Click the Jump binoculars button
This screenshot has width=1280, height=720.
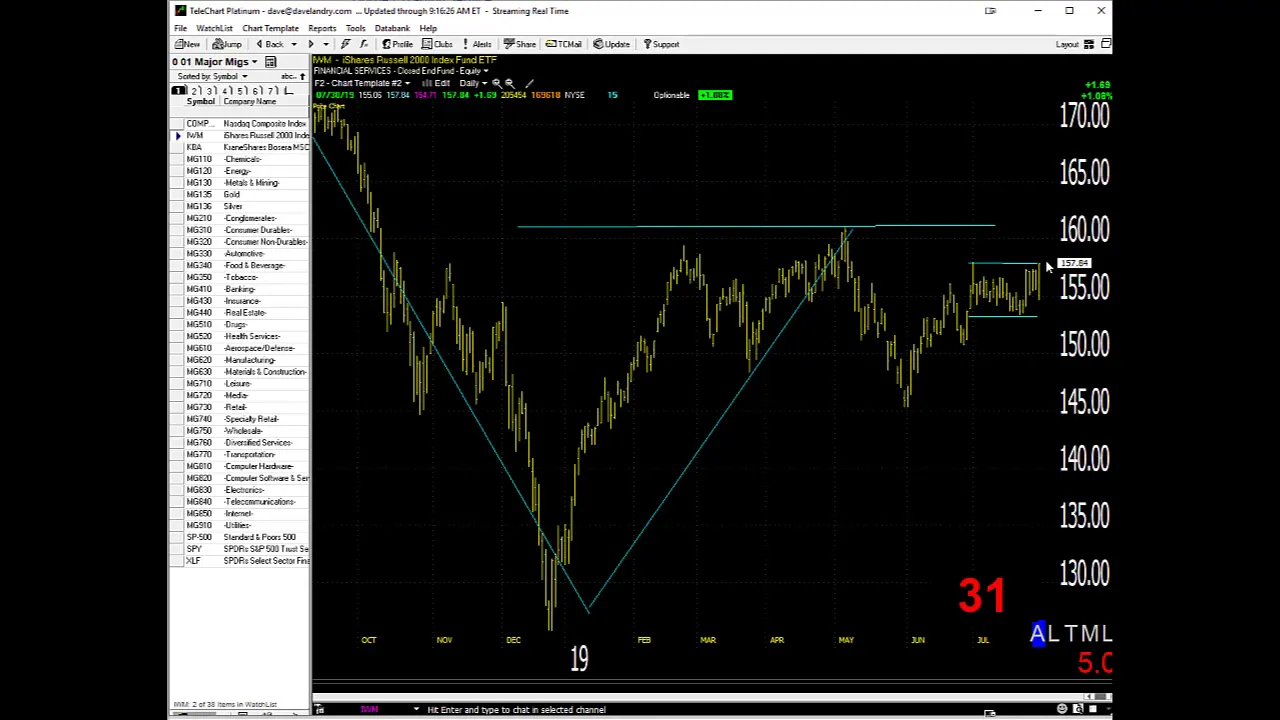pyautogui.click(x=228, y=44)
